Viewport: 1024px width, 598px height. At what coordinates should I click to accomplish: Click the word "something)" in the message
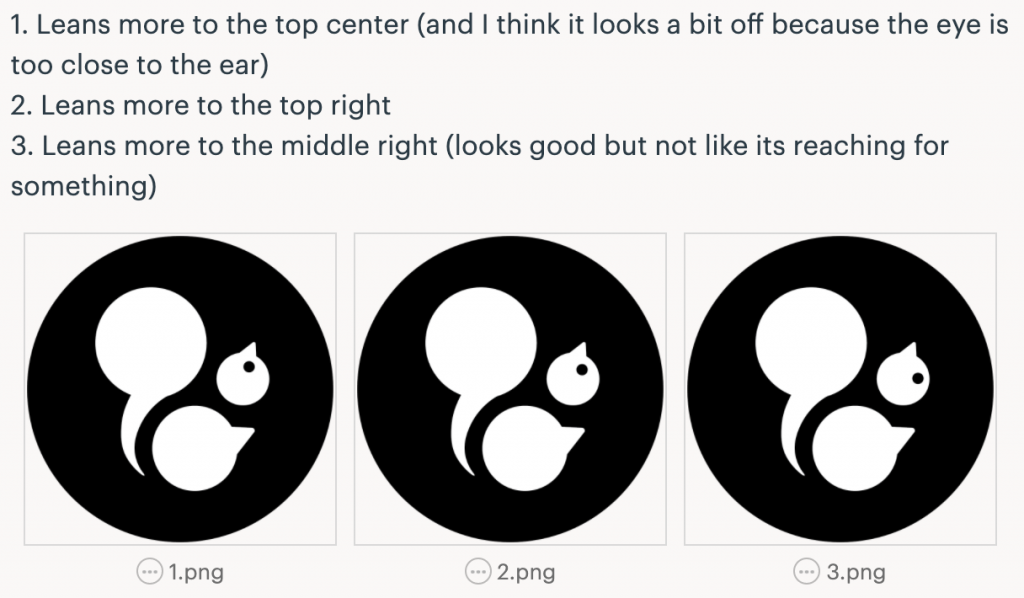(x=84, y=186)
